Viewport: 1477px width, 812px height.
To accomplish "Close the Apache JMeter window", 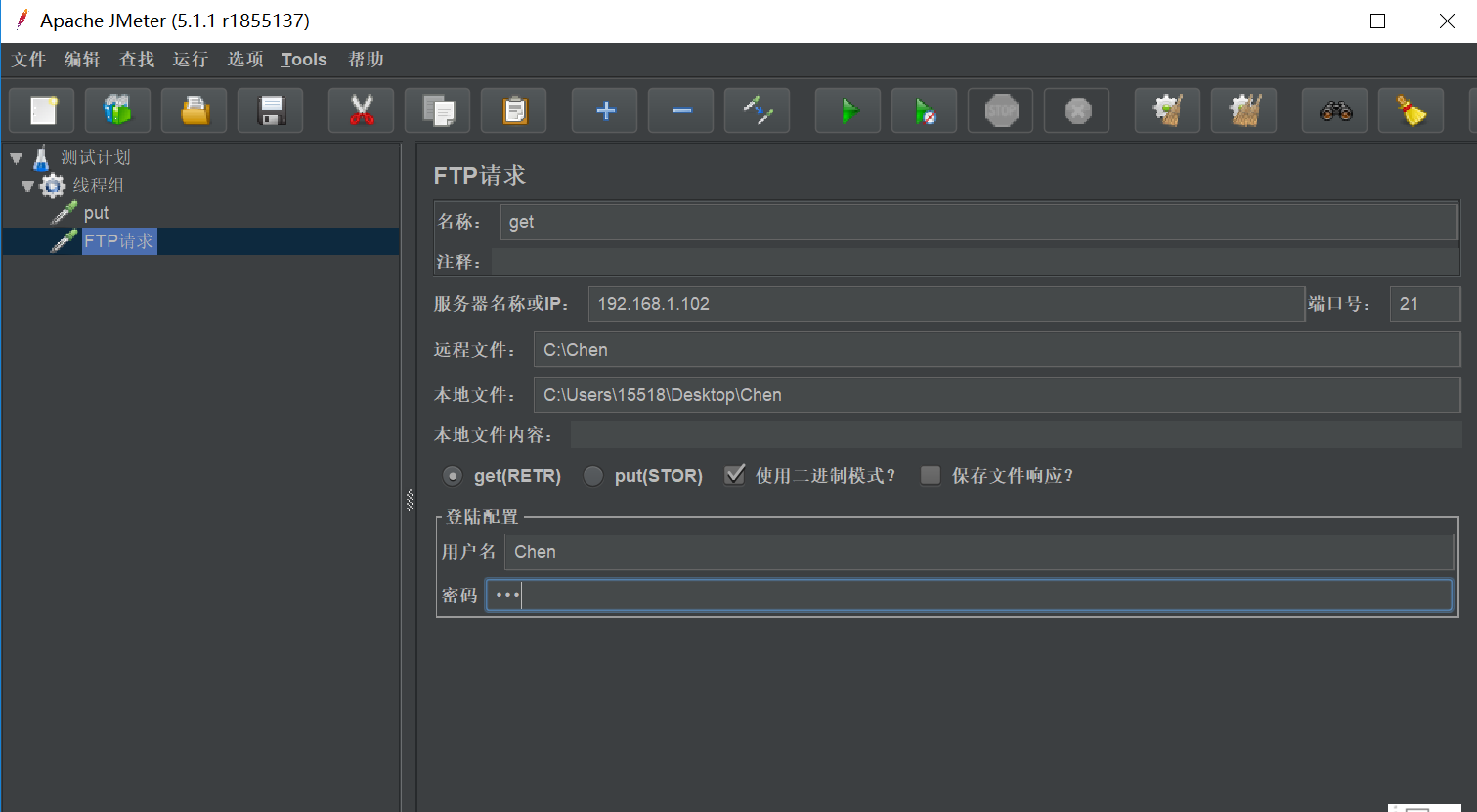I will (x=1447, y=21).
